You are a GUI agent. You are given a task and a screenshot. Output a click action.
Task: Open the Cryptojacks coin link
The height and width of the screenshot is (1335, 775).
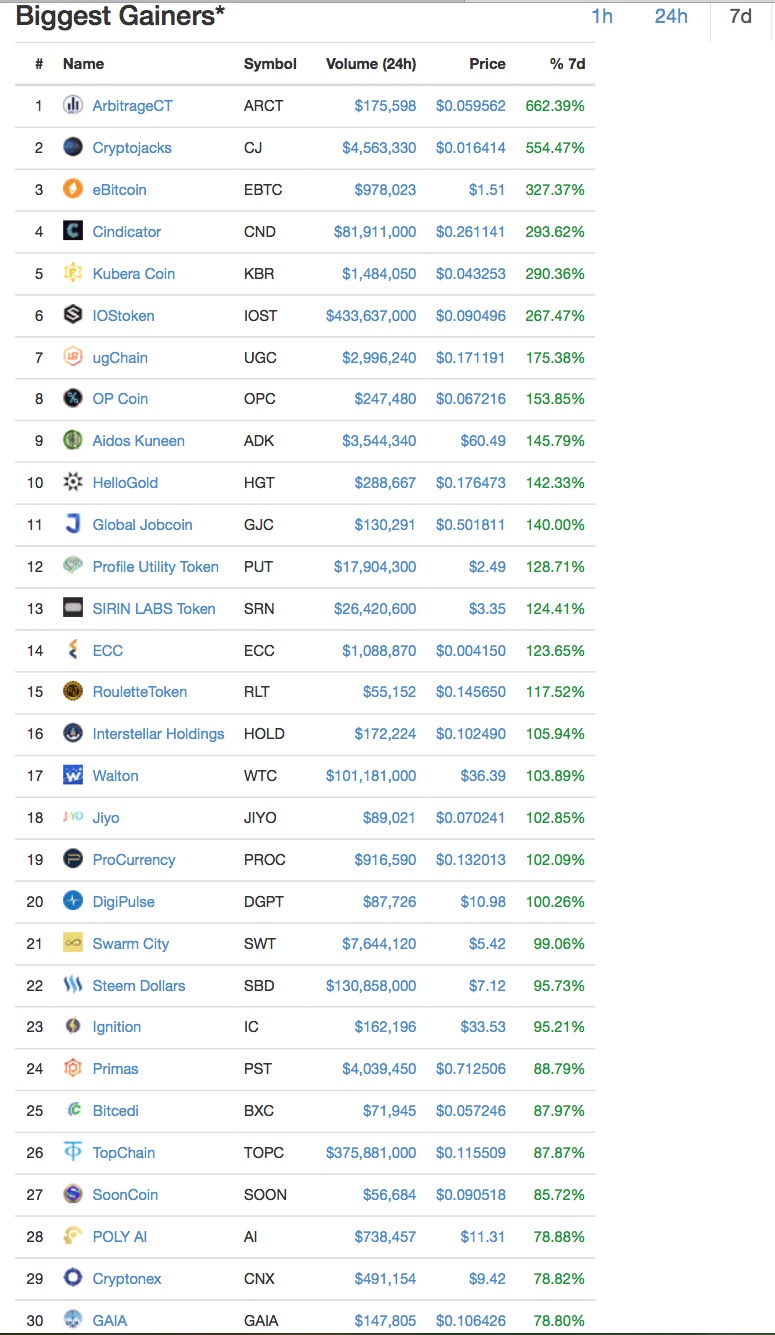point(132,147)
